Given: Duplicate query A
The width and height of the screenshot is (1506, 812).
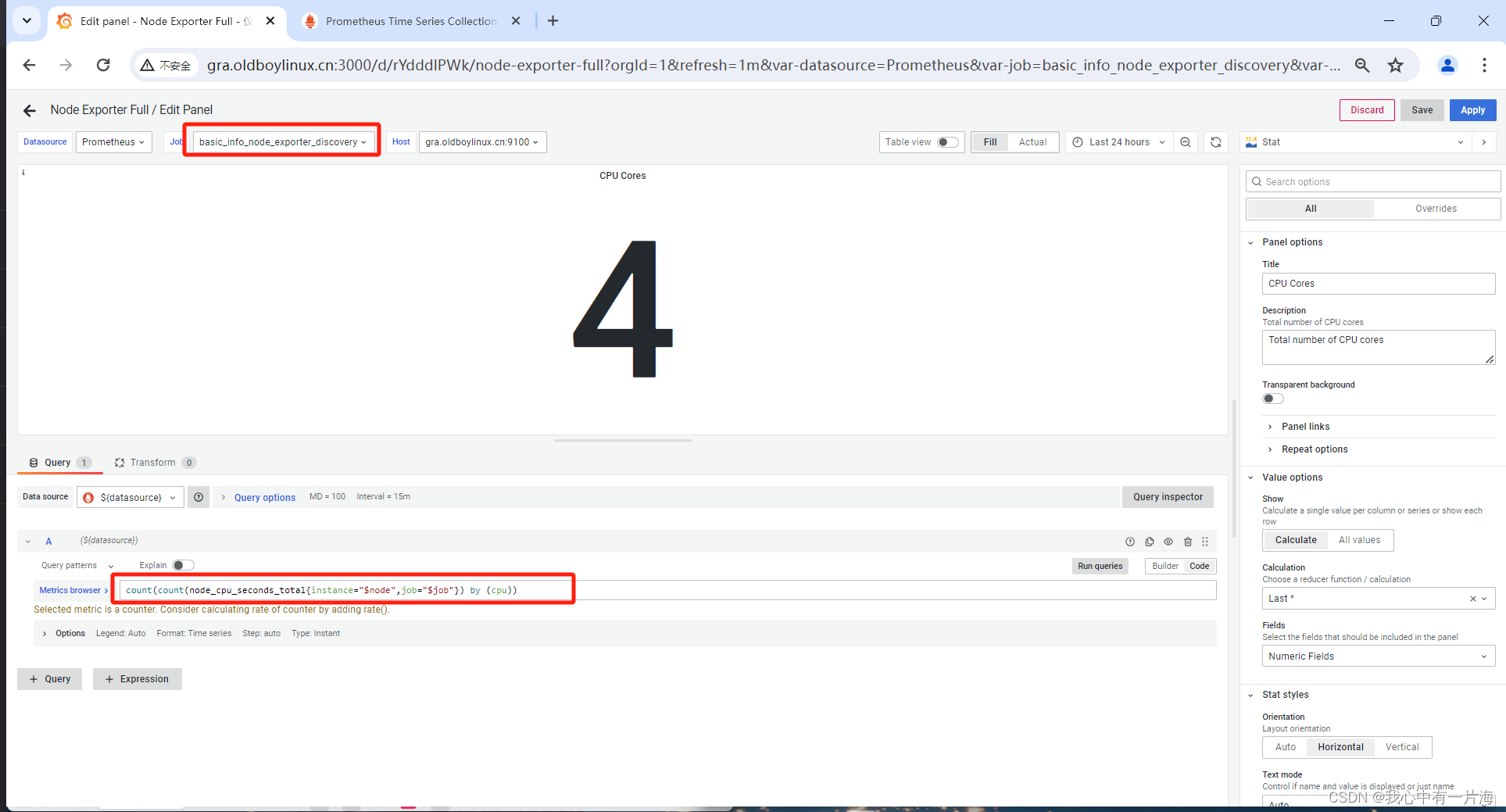Looking at the screenshot, I should tap(1150, 542).
